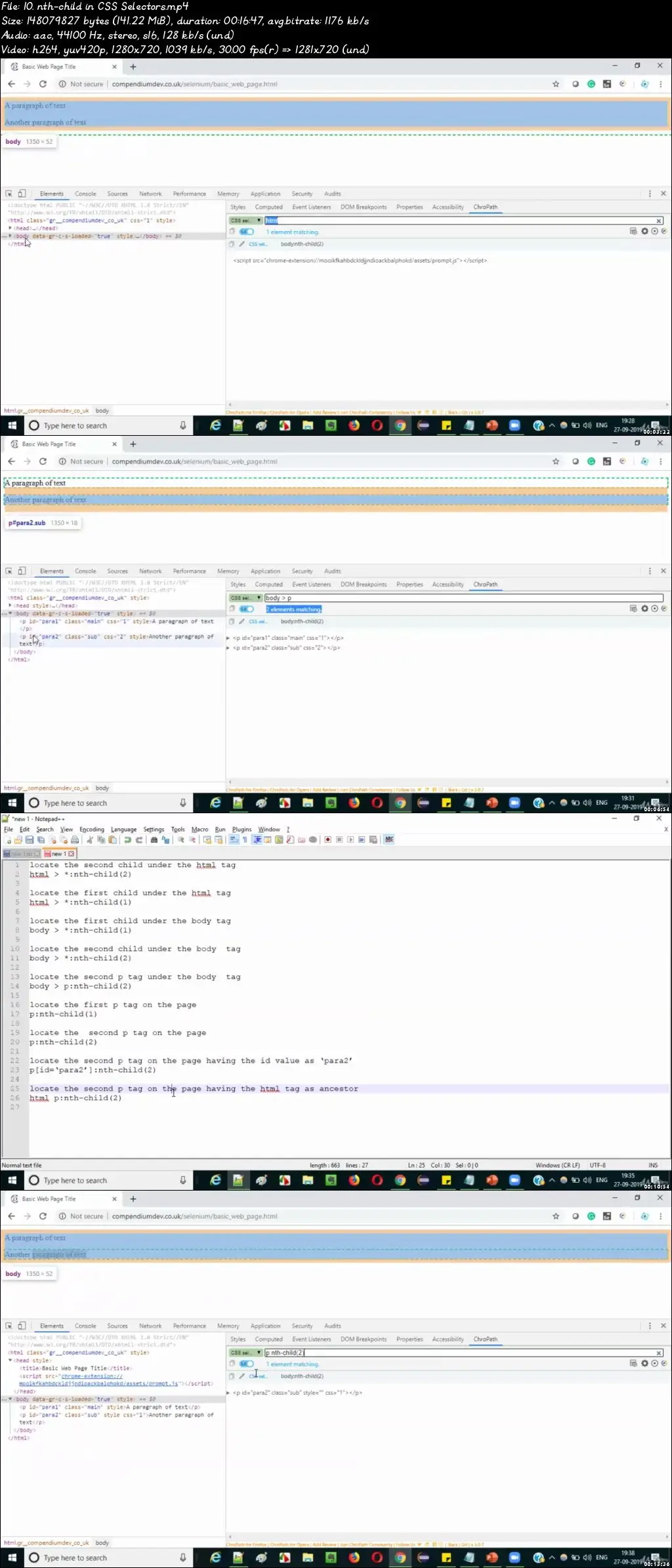This screenshot has height=1568, width=672.
Task: Click 'Not secure' site info in 00:06:54 frame
Action: 81,461
